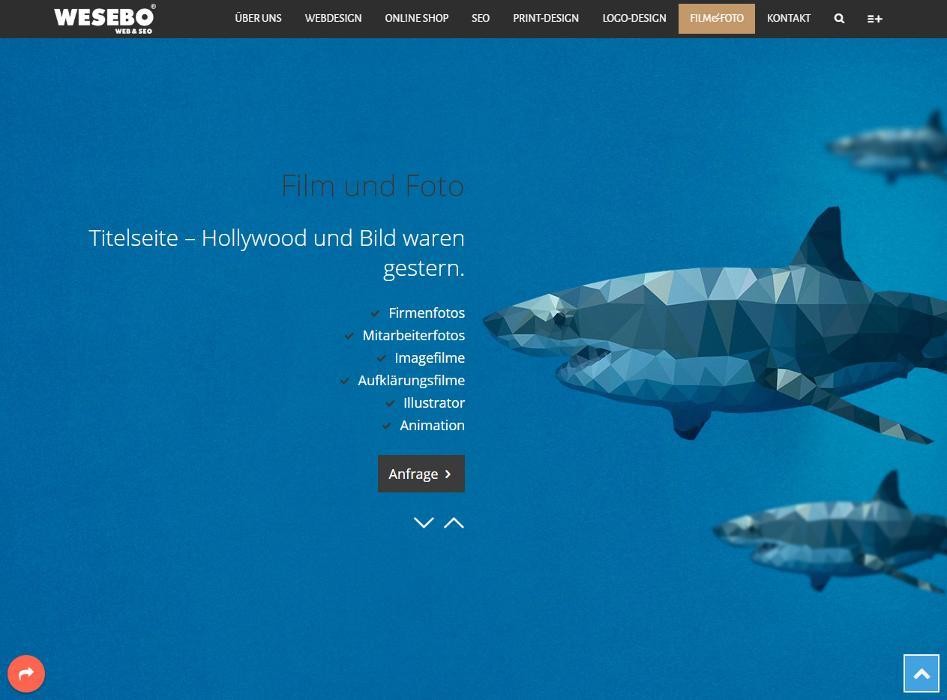Select the highlighted Film&Foto tab
The image size is (947, 700).
(x=716, y=18)
